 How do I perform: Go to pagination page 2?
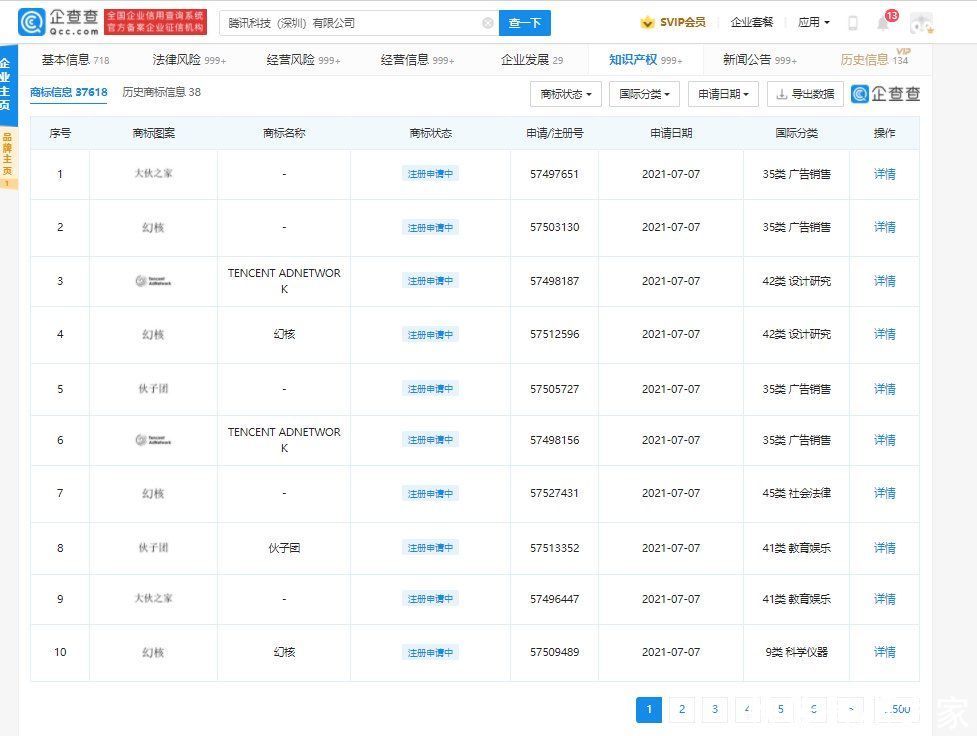click(682, 709)
